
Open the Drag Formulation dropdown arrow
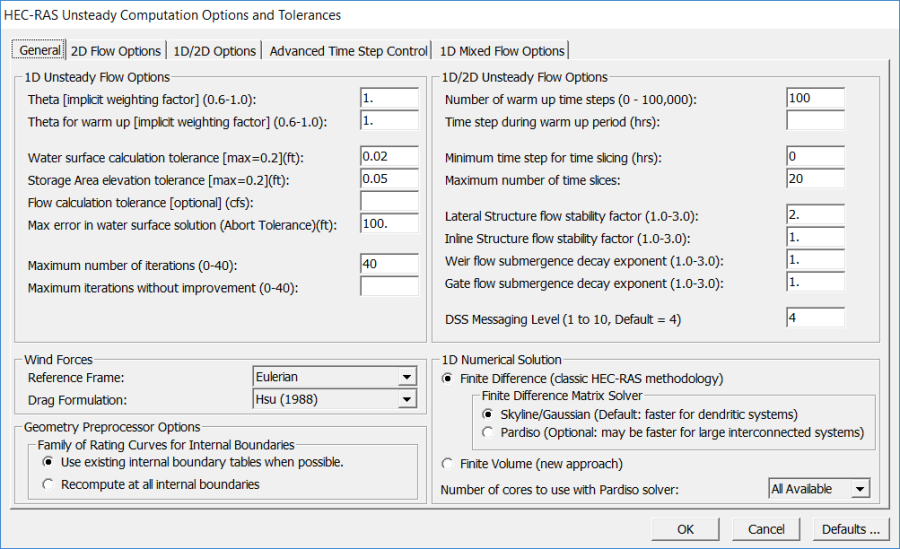tap(407, 399)
